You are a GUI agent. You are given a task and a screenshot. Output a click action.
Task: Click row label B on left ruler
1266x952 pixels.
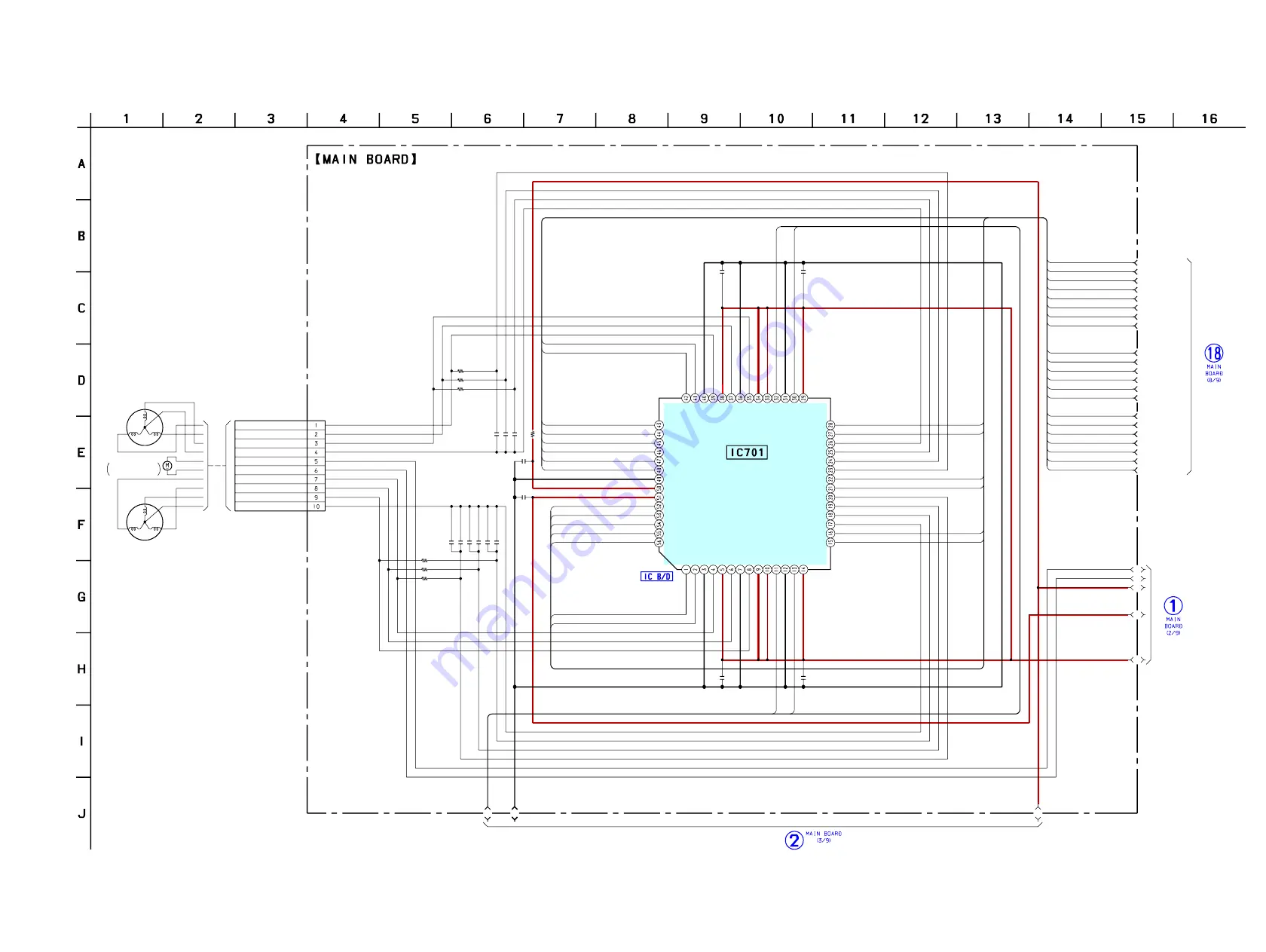point(81,236)
